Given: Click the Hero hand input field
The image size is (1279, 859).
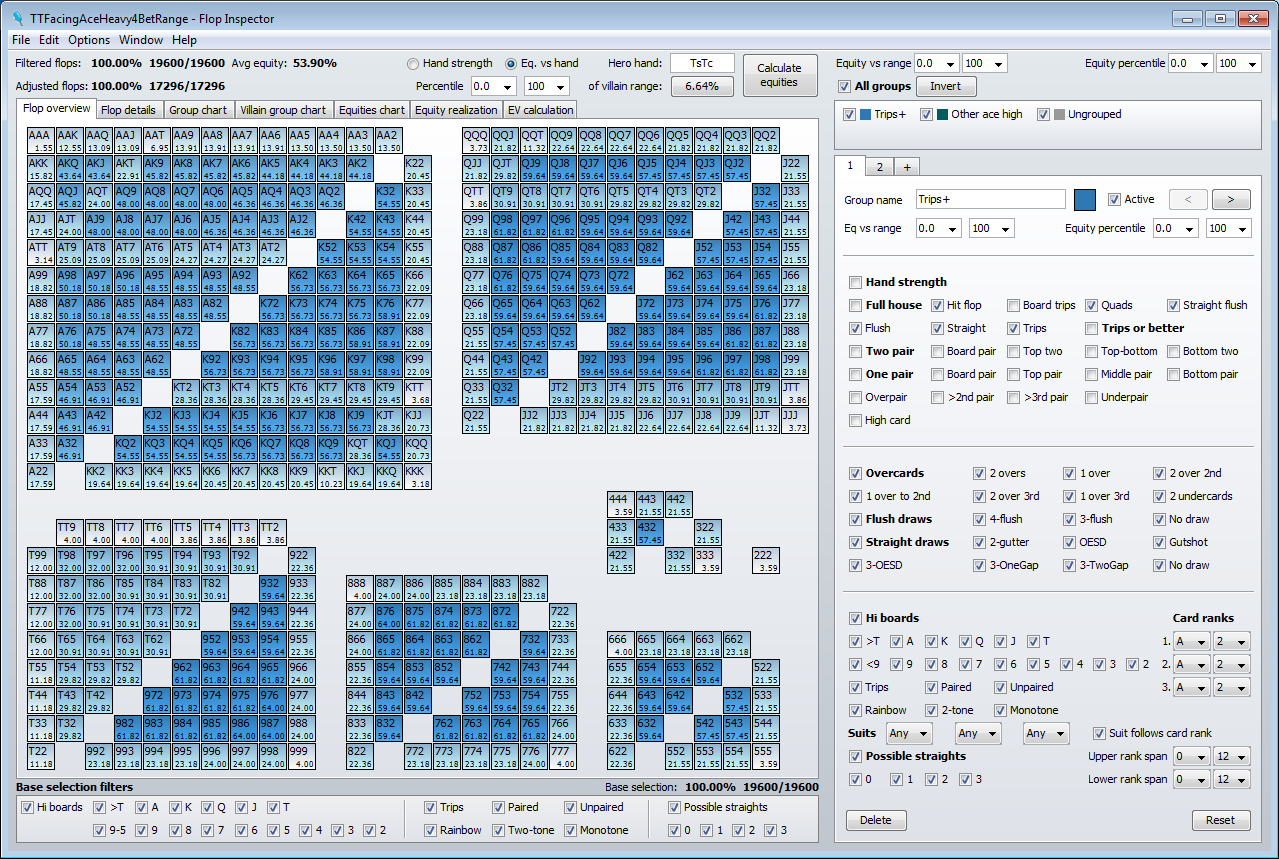Looking at the screenshot, I should coord(701,63).
